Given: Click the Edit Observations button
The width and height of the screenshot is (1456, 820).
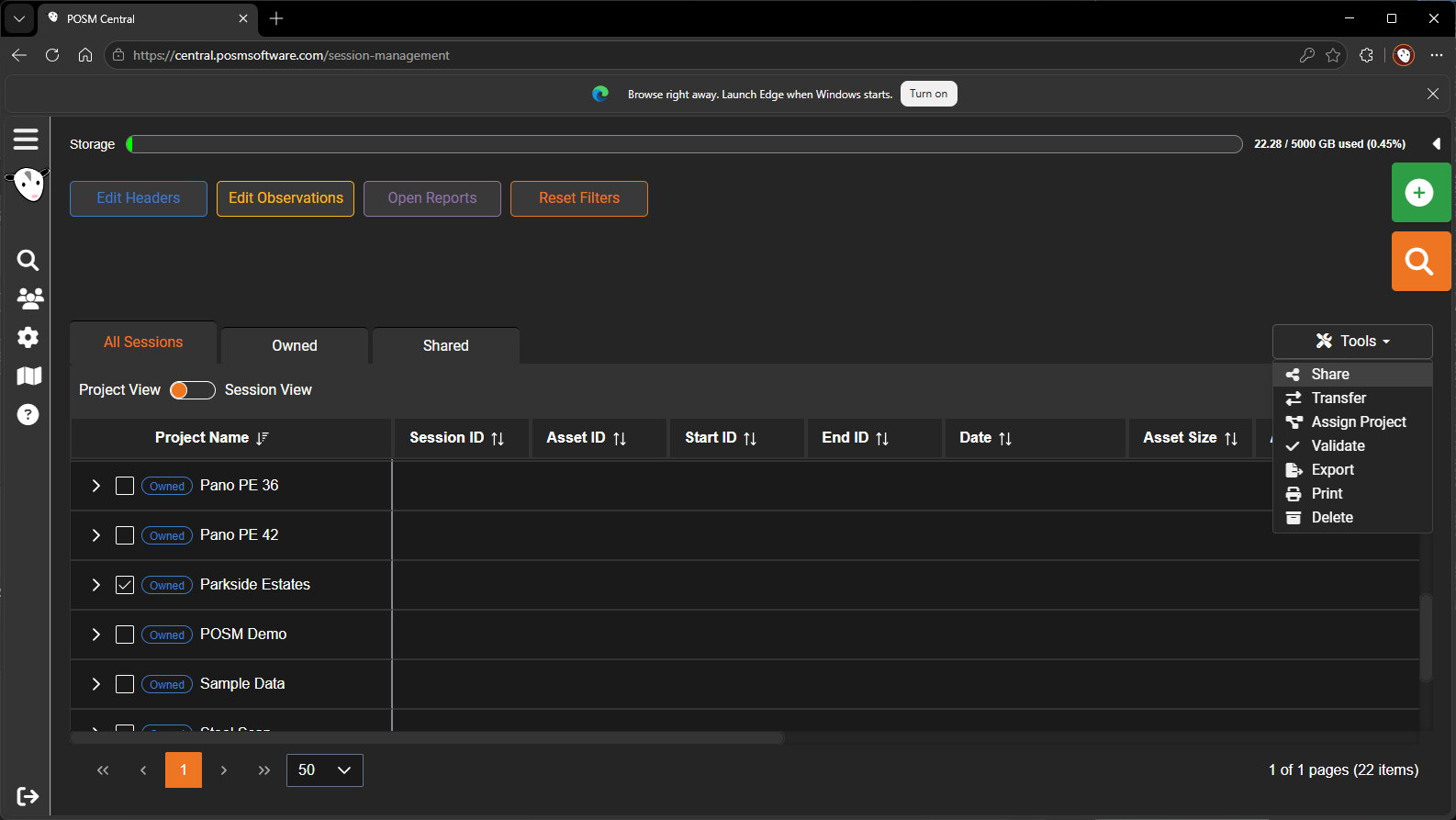Looking at the screenshot, I should pos(286,198).
